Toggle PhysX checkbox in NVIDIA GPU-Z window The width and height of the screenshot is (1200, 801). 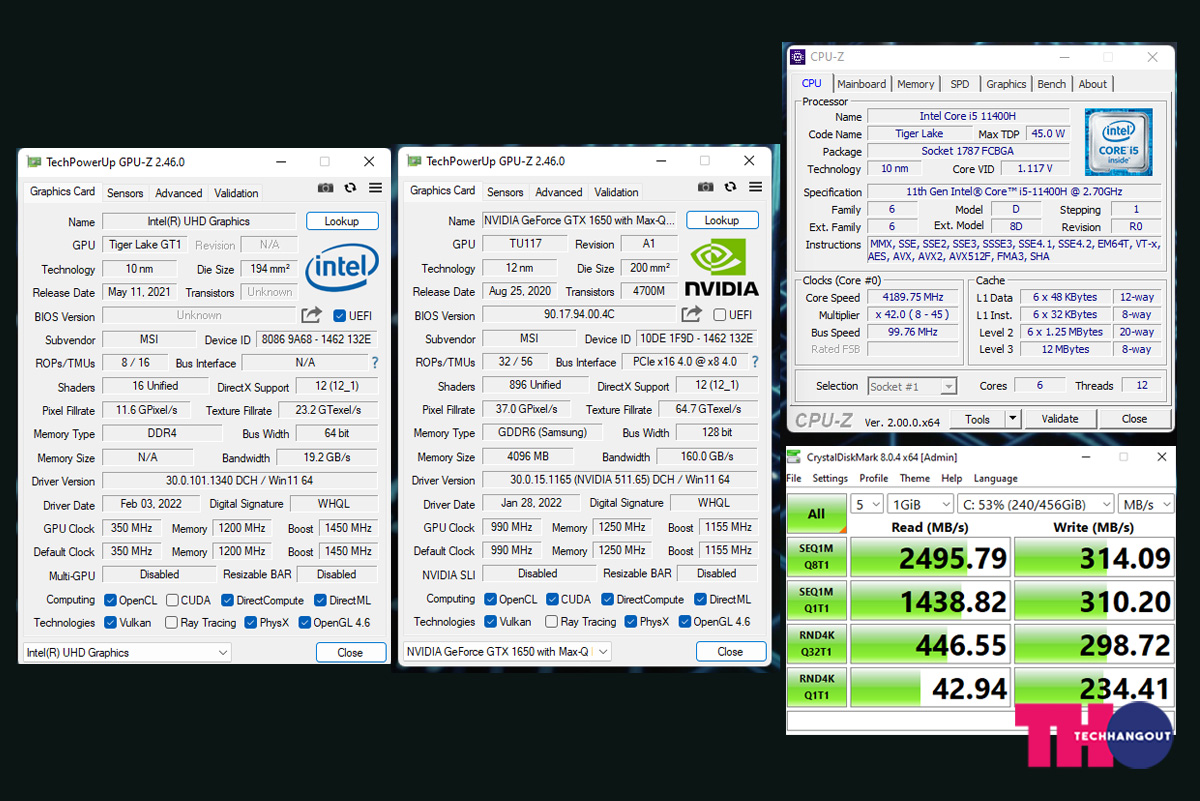tap(631, 621)
